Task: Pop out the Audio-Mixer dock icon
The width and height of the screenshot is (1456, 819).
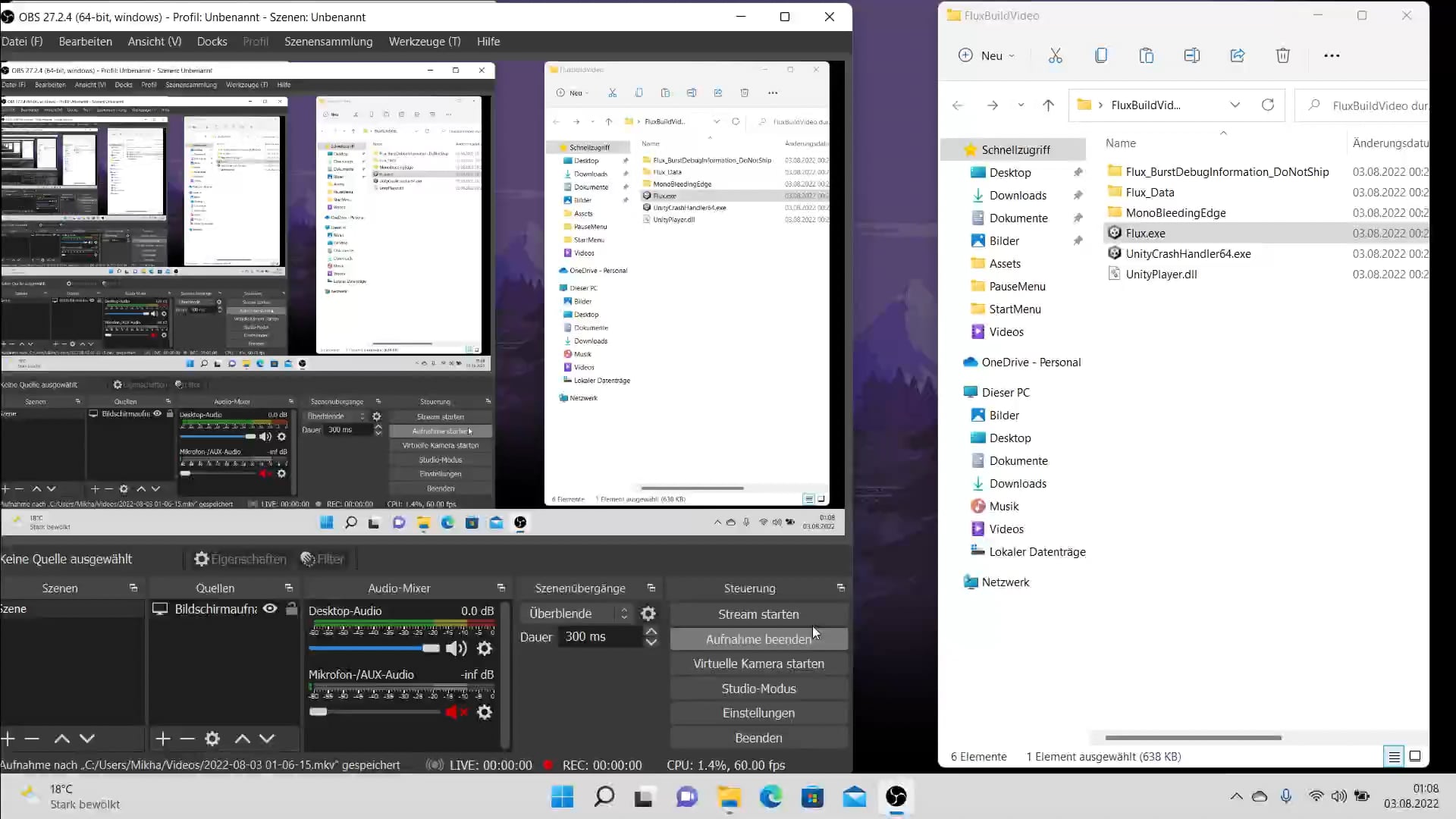Action: 500,588
